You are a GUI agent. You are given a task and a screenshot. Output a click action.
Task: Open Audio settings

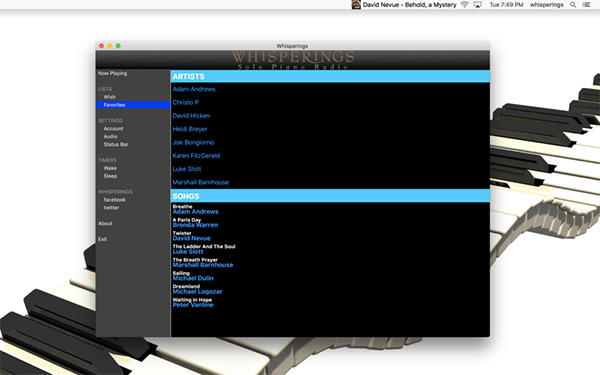110,137
